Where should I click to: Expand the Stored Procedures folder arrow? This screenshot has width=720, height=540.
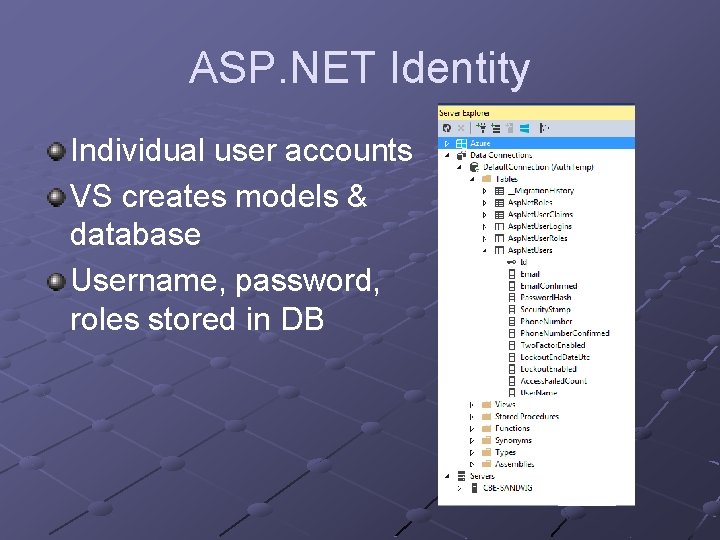coord(472,417)
